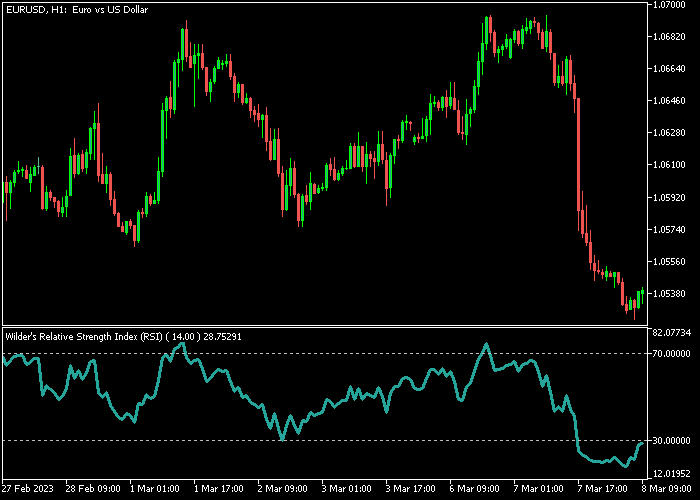Click the 8 Mar 09:00 time label
Screen dimensions: 700x500
click(x=667, y=488)
